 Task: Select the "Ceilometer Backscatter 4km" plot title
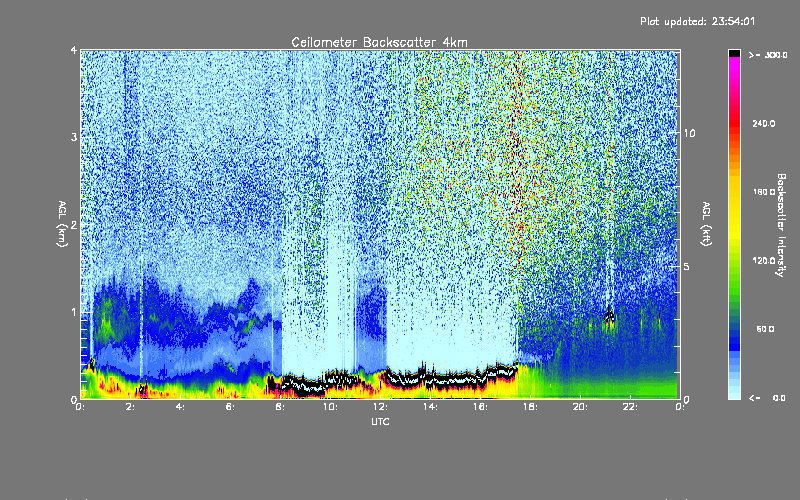click(x=379, y=42)
